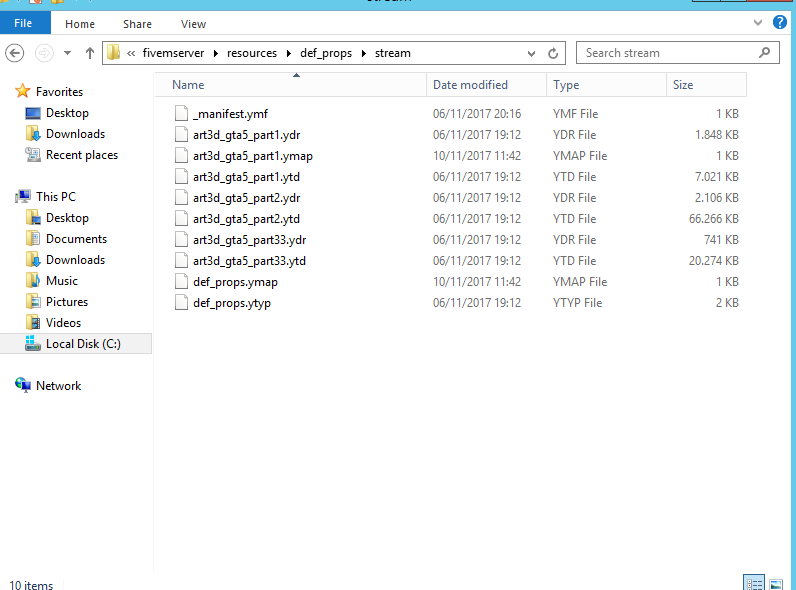Click the def_props.ymap file icon
This screenshot has width=796, height=590.
[x=181, y=282]
